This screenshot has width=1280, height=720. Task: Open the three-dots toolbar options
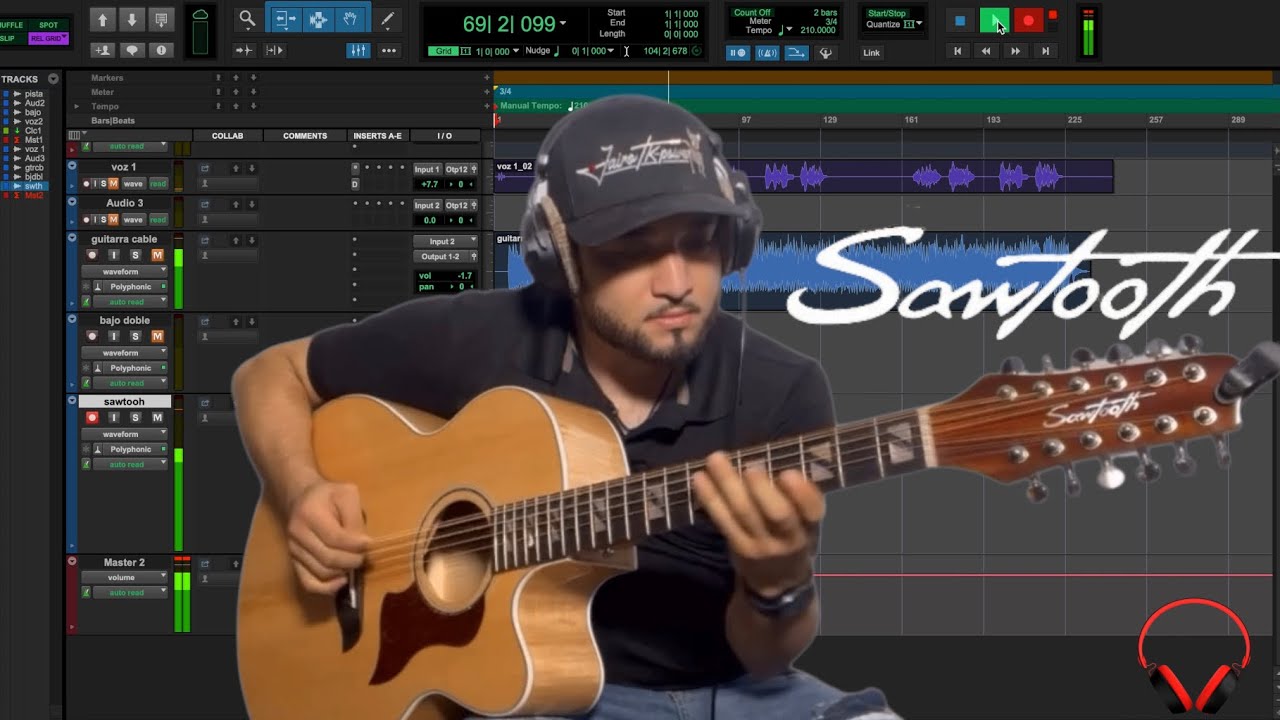pyautogui.click(x=389, y=50)
